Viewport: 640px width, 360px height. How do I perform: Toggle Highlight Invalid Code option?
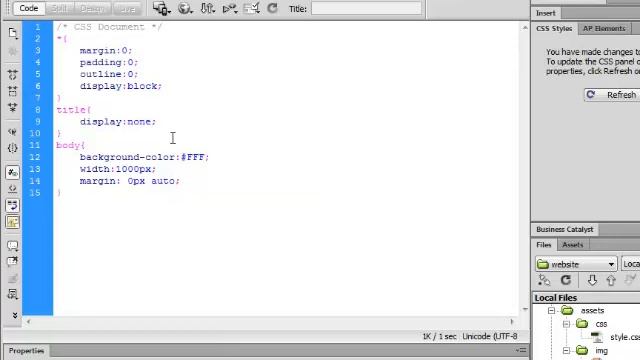[x=13, y=189]
